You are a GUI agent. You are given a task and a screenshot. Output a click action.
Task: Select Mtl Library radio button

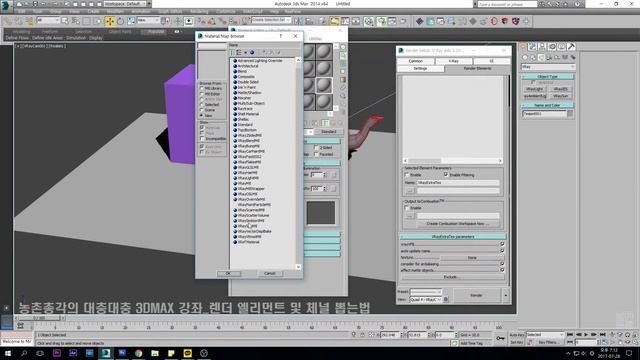202,88
